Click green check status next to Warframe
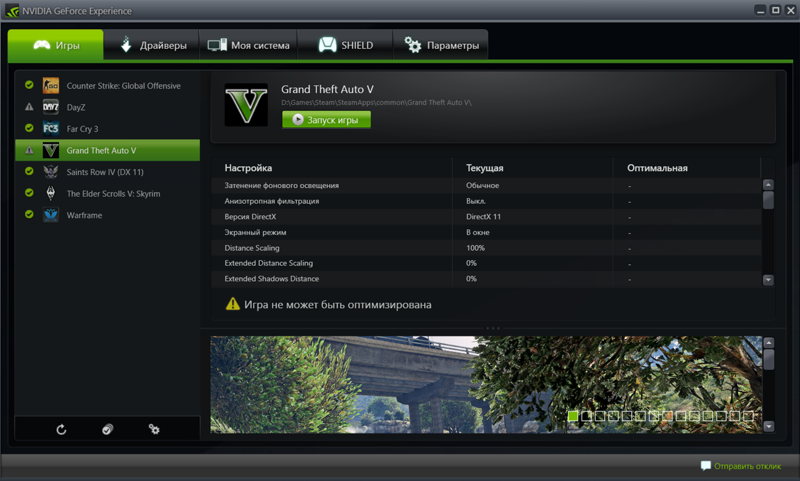The width and height of the screenshot is (800, 481). [29, 214]
